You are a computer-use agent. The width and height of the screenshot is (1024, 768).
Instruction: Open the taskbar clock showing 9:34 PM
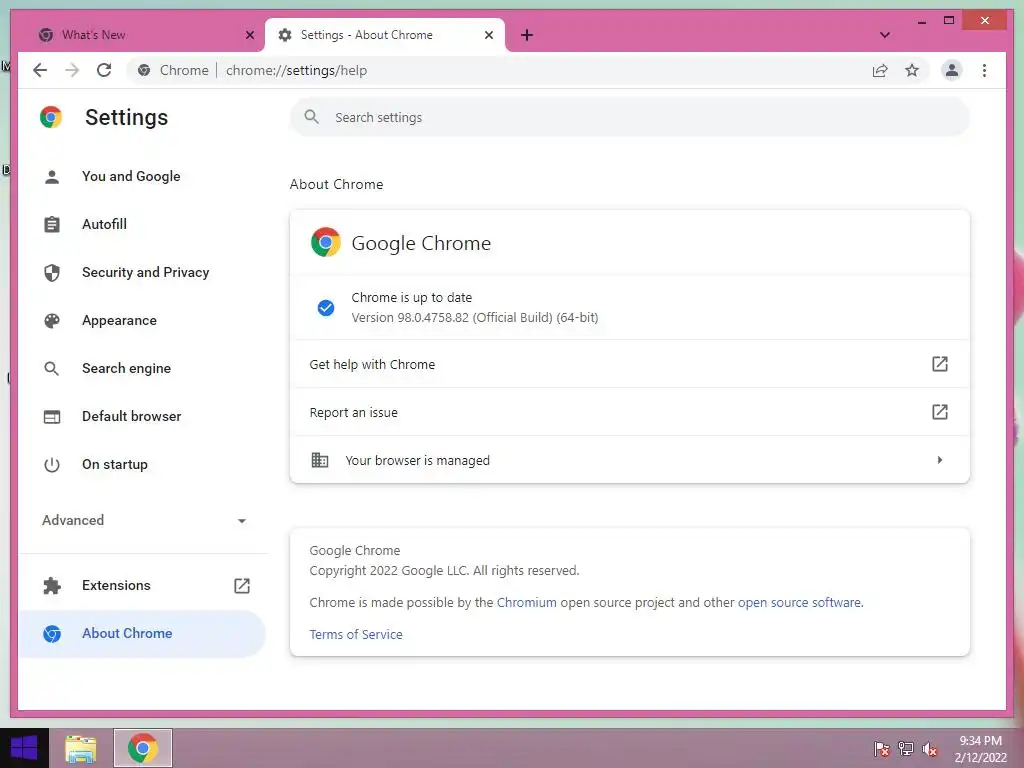[x=980, y=749]
